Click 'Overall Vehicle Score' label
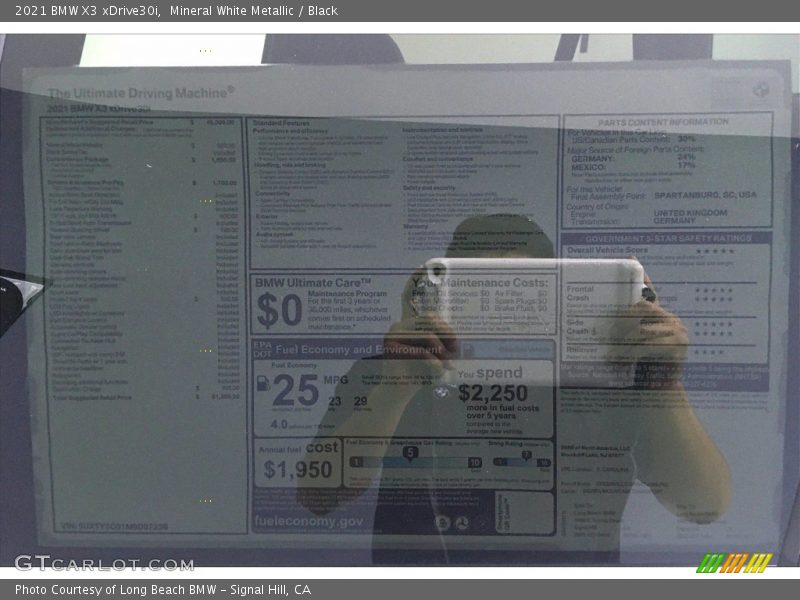 pyautogui.click(x=608, y=249)
